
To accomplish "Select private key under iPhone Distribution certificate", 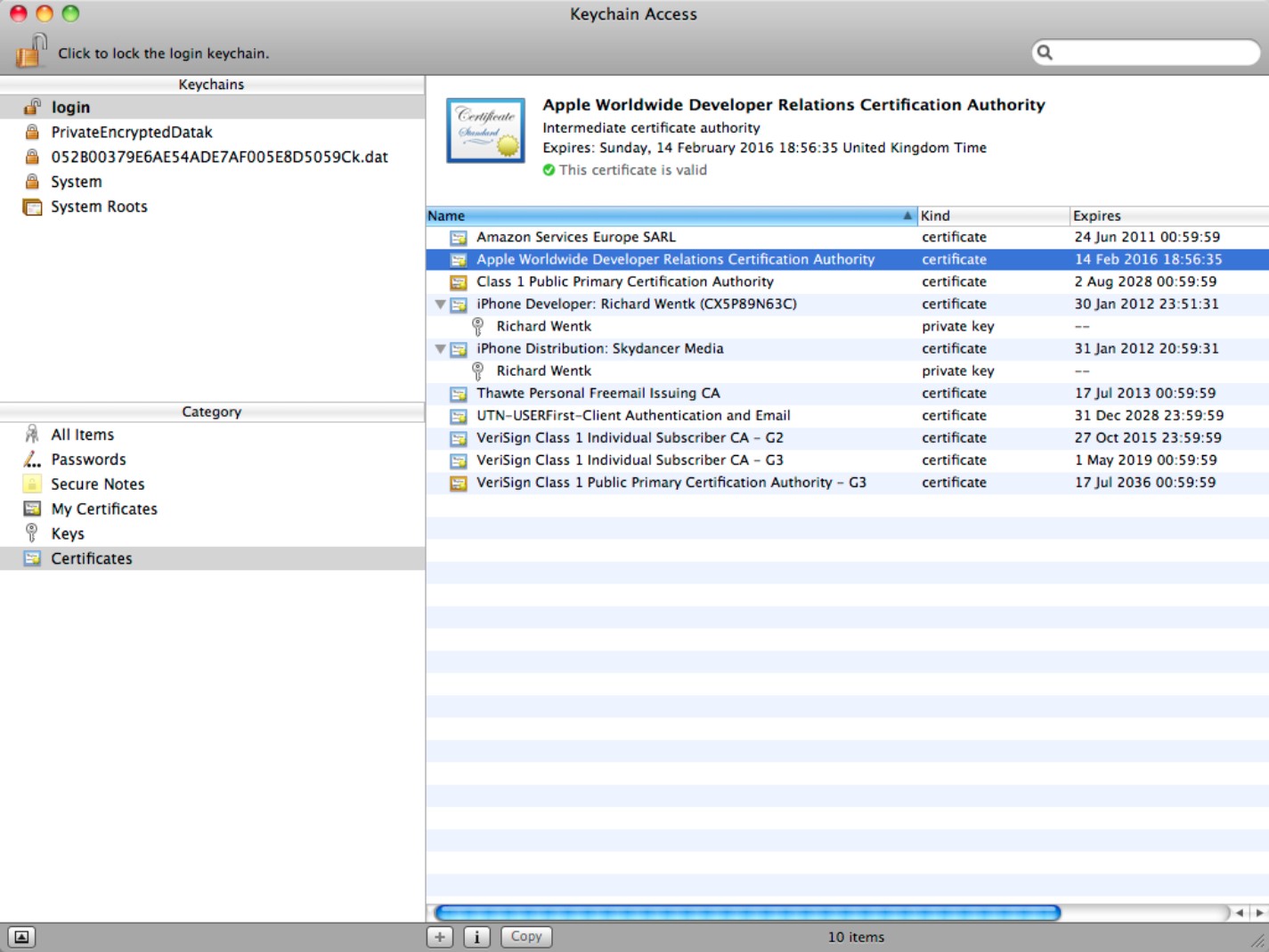I will click(847, 370).
